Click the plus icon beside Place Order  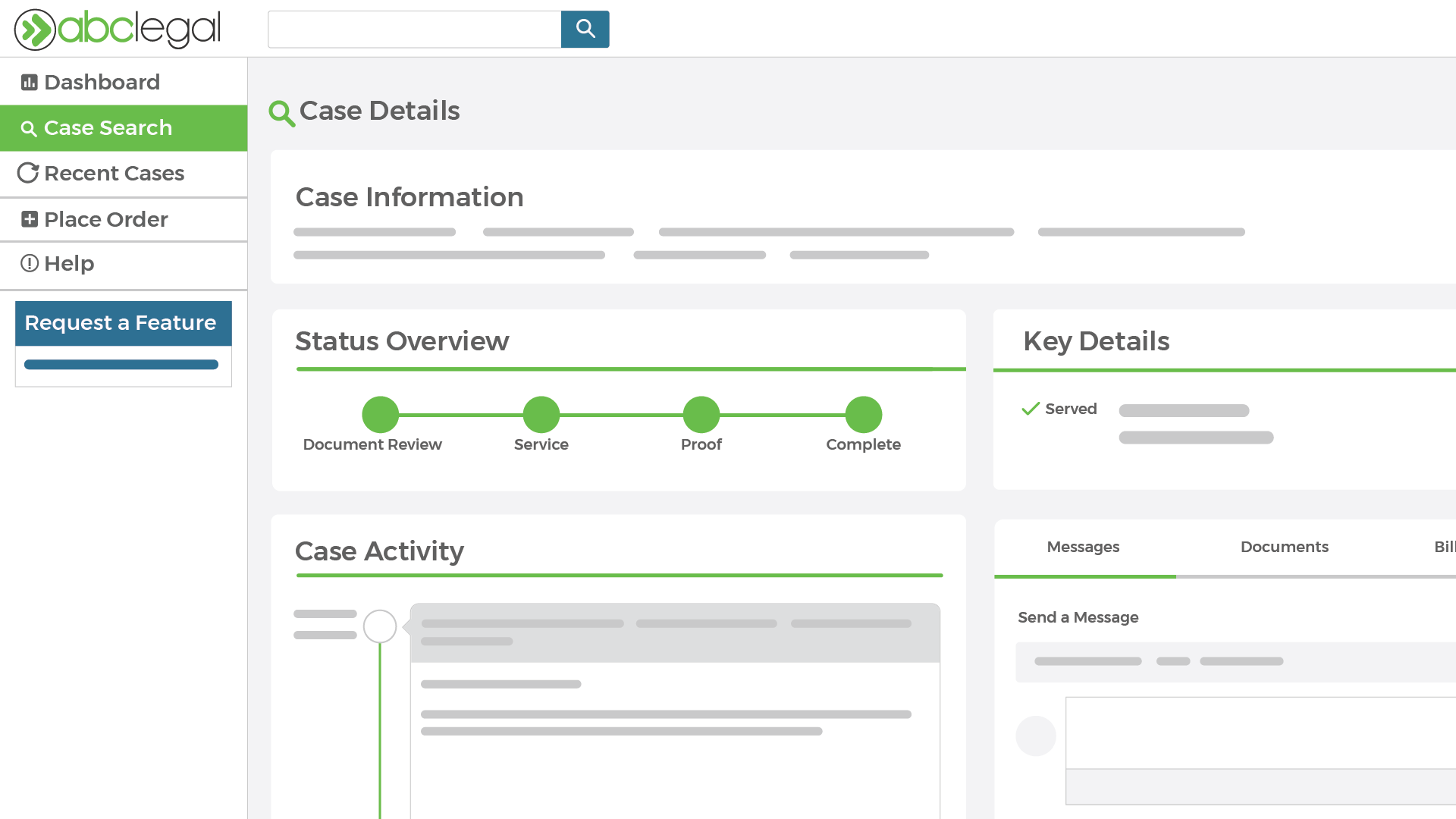click(29, 219)
